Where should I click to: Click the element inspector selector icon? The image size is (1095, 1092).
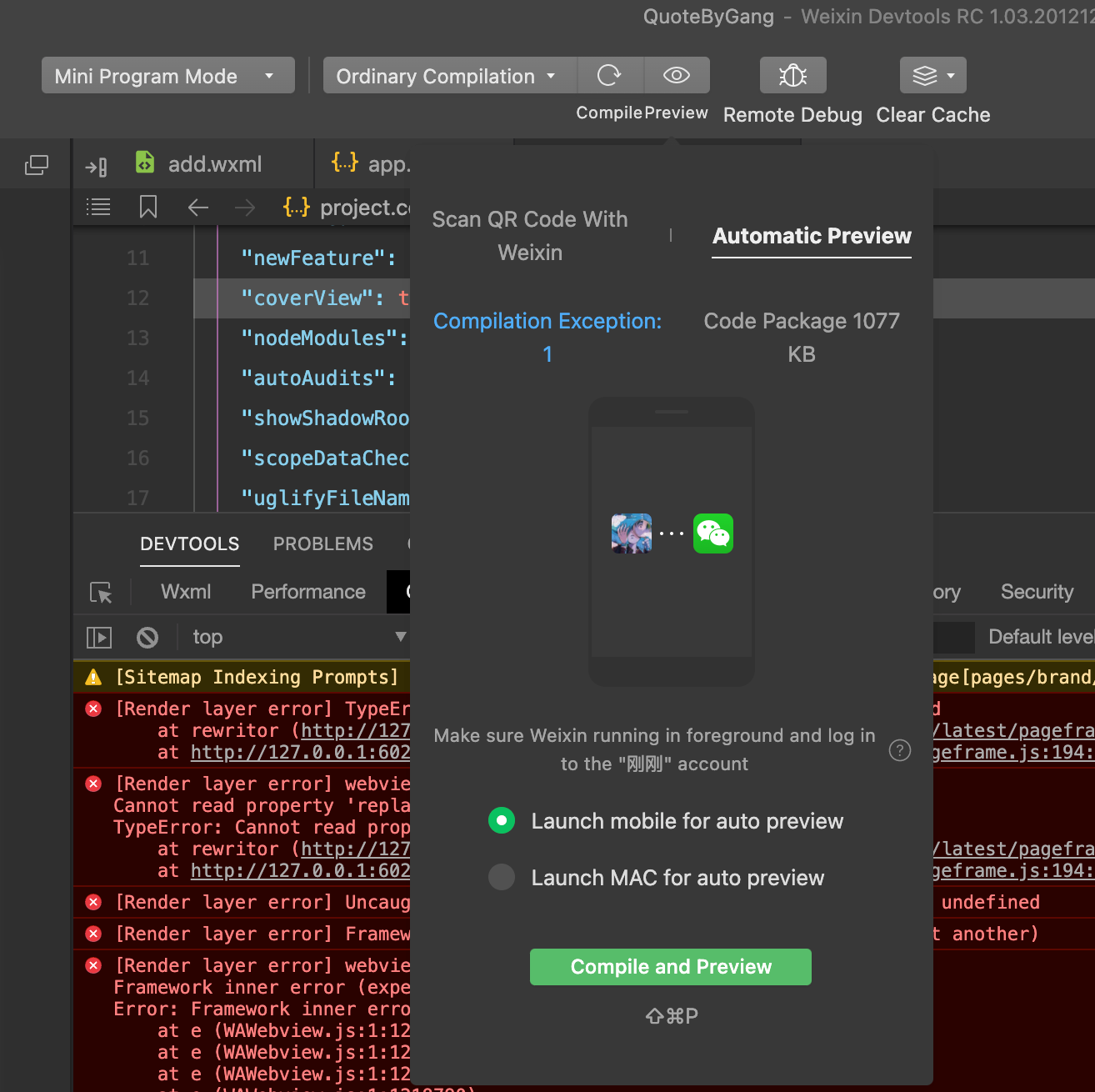click(101, 593)
